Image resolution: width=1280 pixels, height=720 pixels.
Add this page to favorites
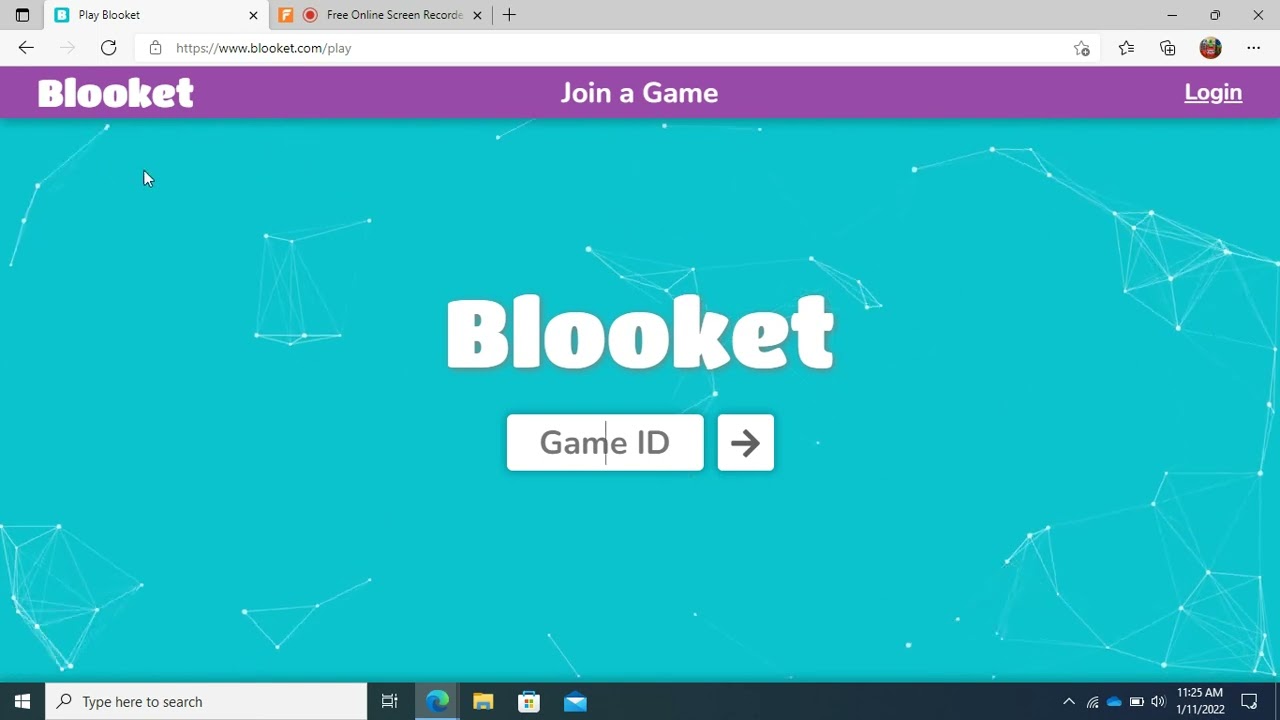1081,48
